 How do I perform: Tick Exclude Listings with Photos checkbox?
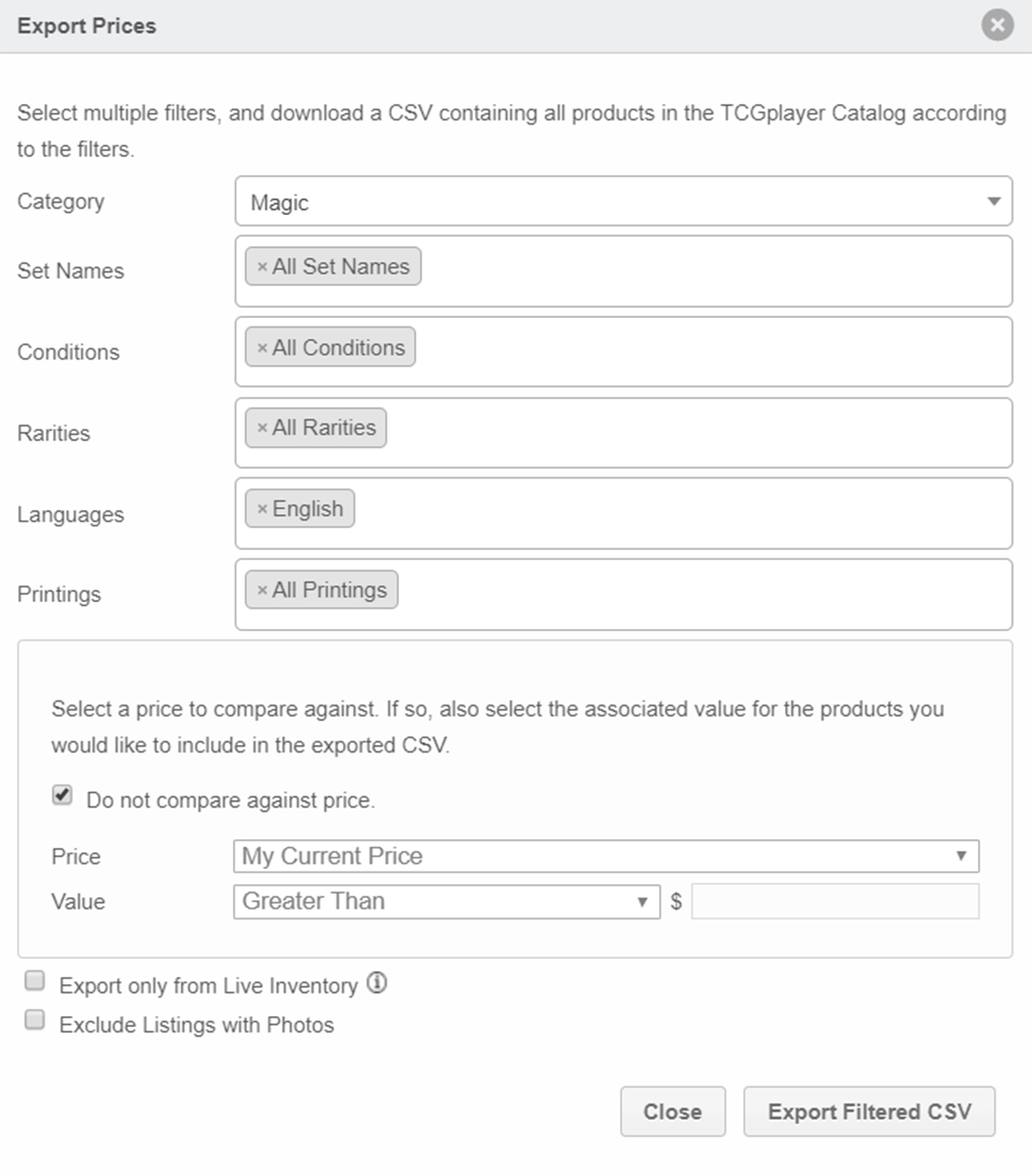(x=35, y=1020)
